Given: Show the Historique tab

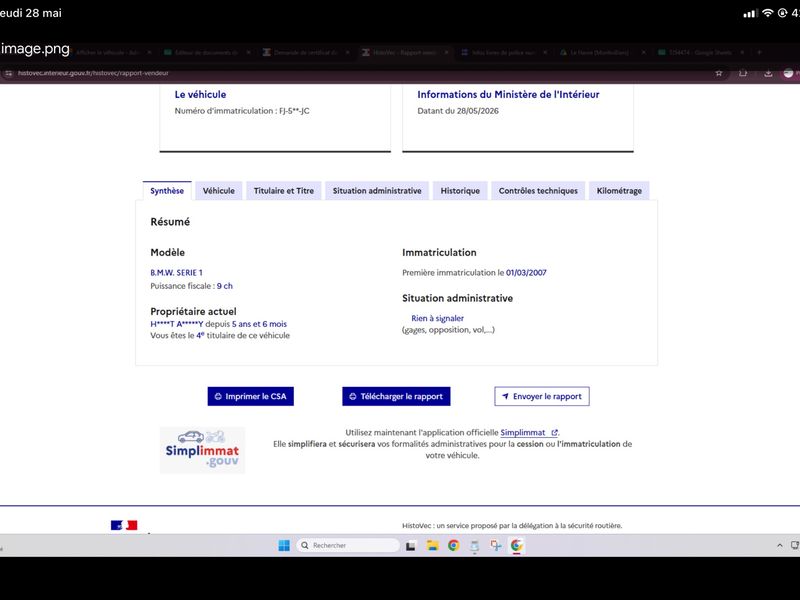Looking at the screenshot, I should click(460, 191).
